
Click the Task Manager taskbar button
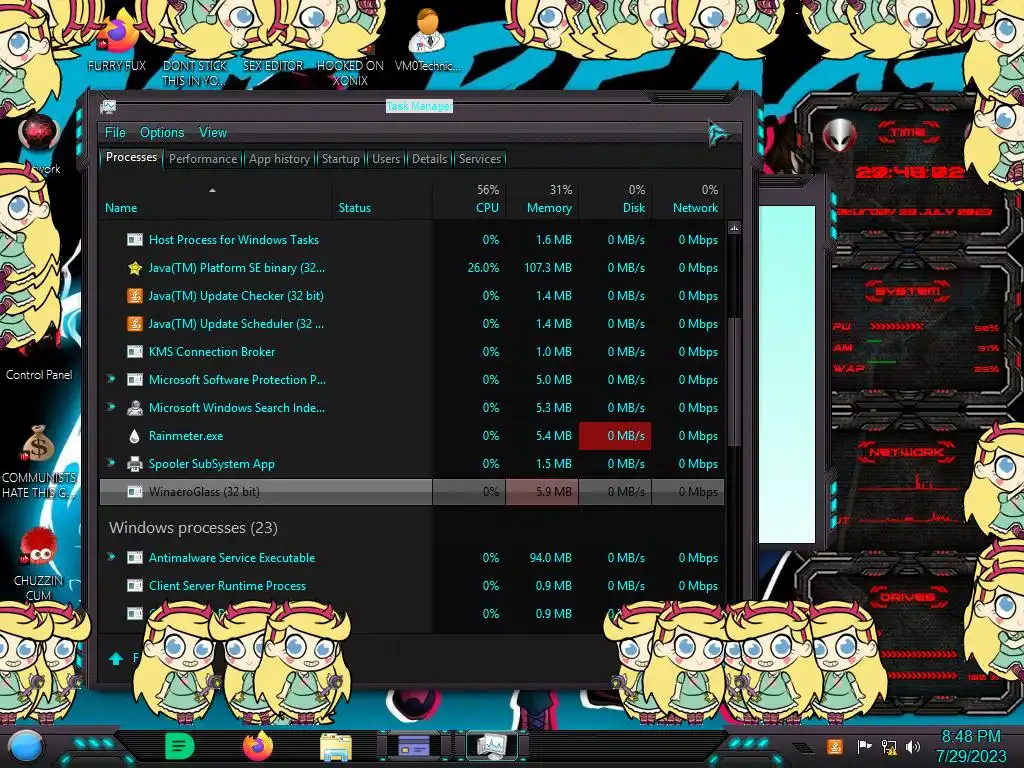(x=491, y=746)
